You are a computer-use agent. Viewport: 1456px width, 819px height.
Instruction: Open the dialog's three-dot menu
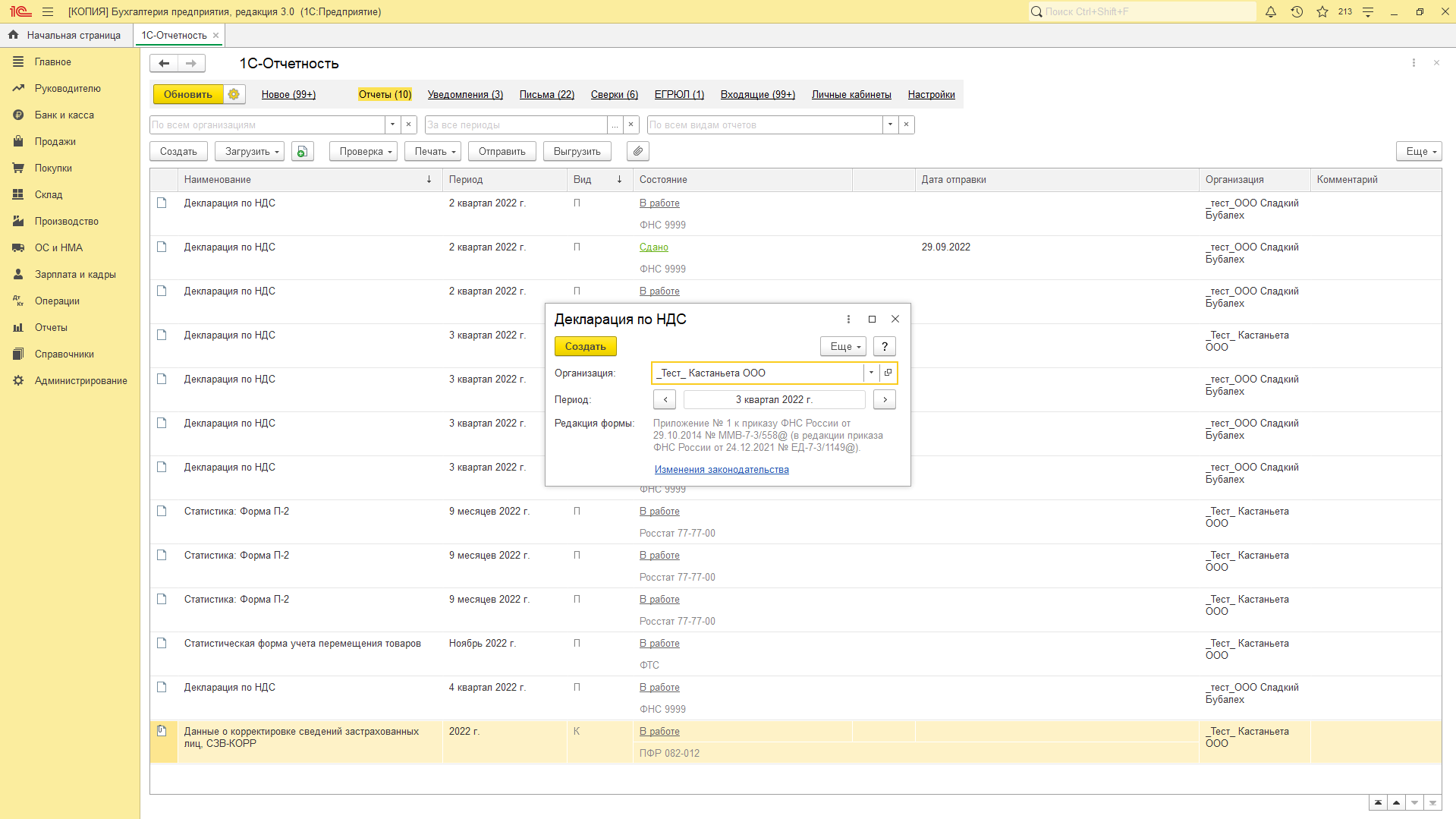848,319
